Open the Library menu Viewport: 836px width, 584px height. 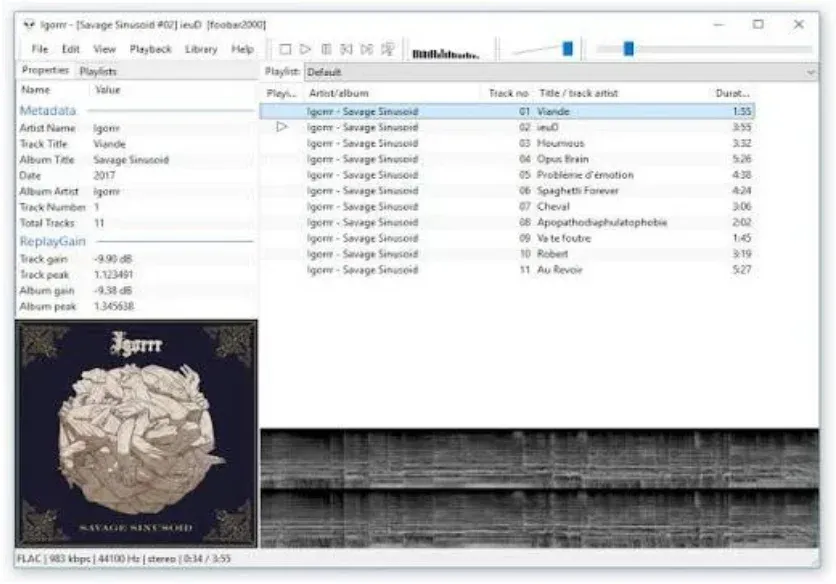201,49
